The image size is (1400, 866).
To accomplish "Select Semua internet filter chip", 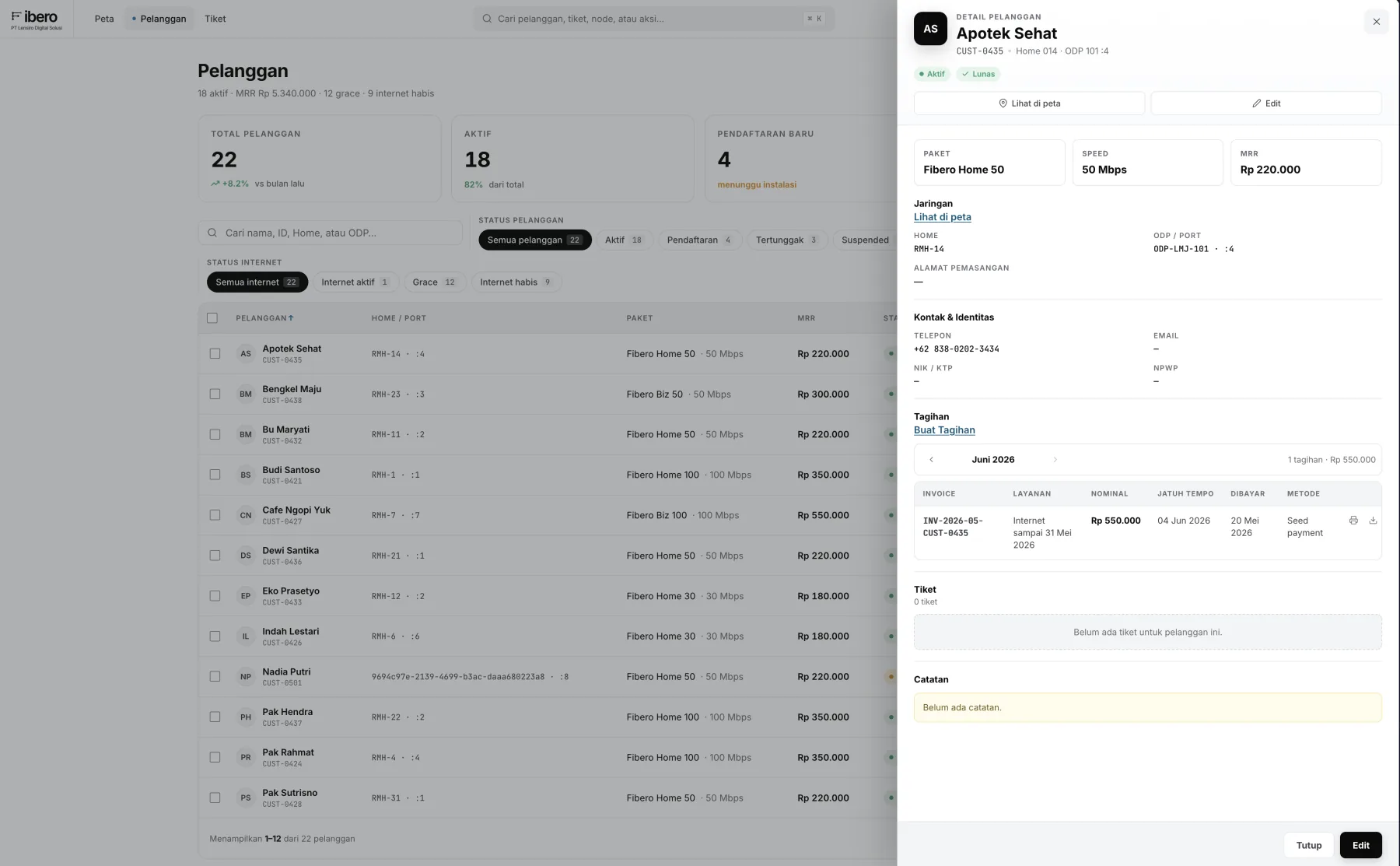I will click(257, 282).
